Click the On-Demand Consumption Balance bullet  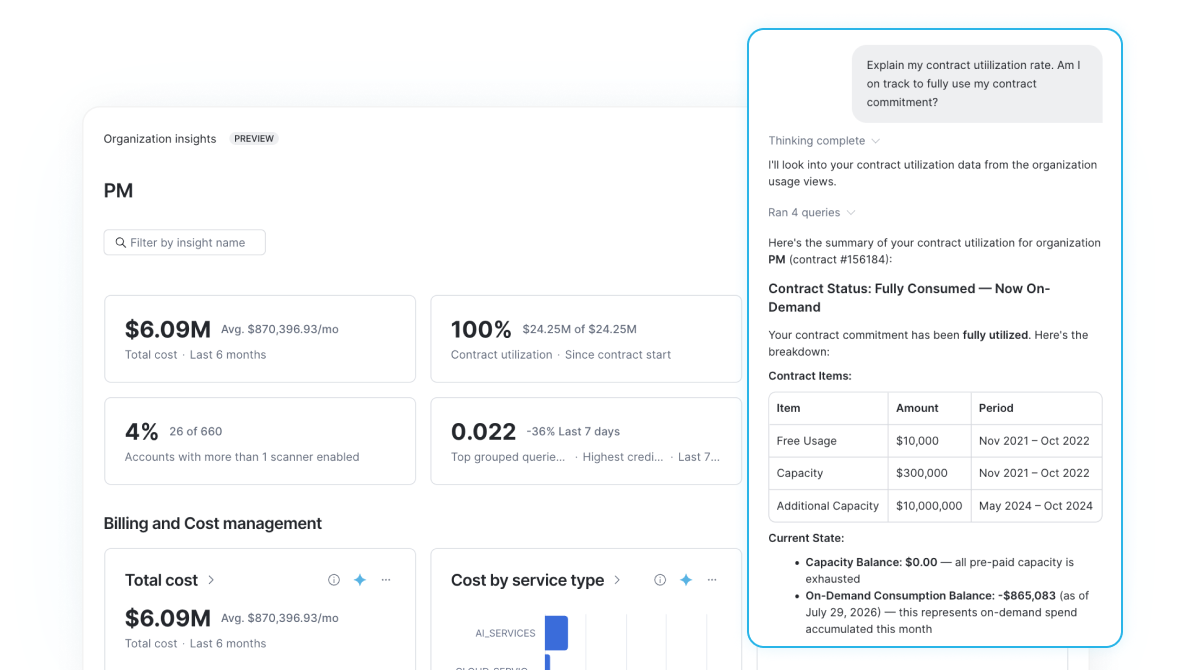(x=947, y=612)
